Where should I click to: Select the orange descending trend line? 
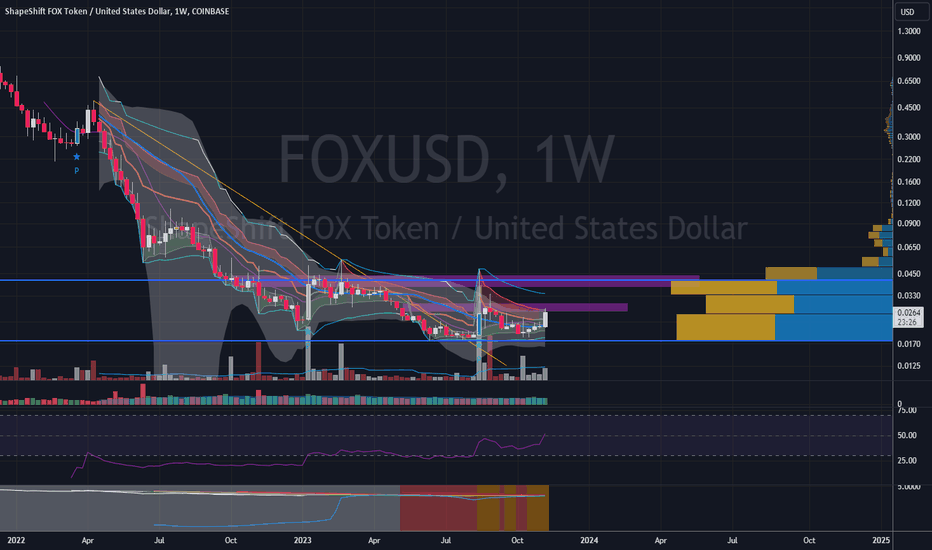pos(300,232)
